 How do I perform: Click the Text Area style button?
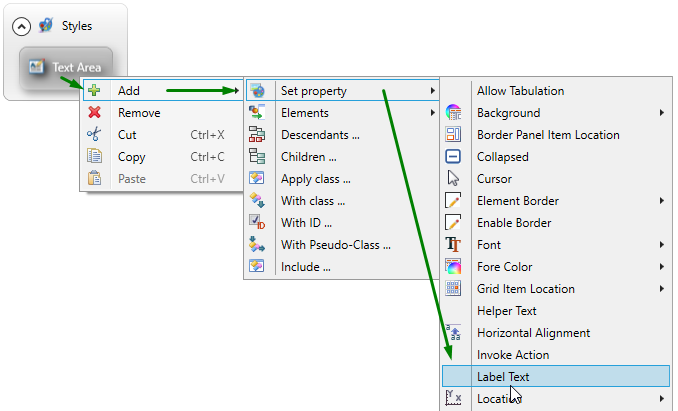tap(66, 68)
